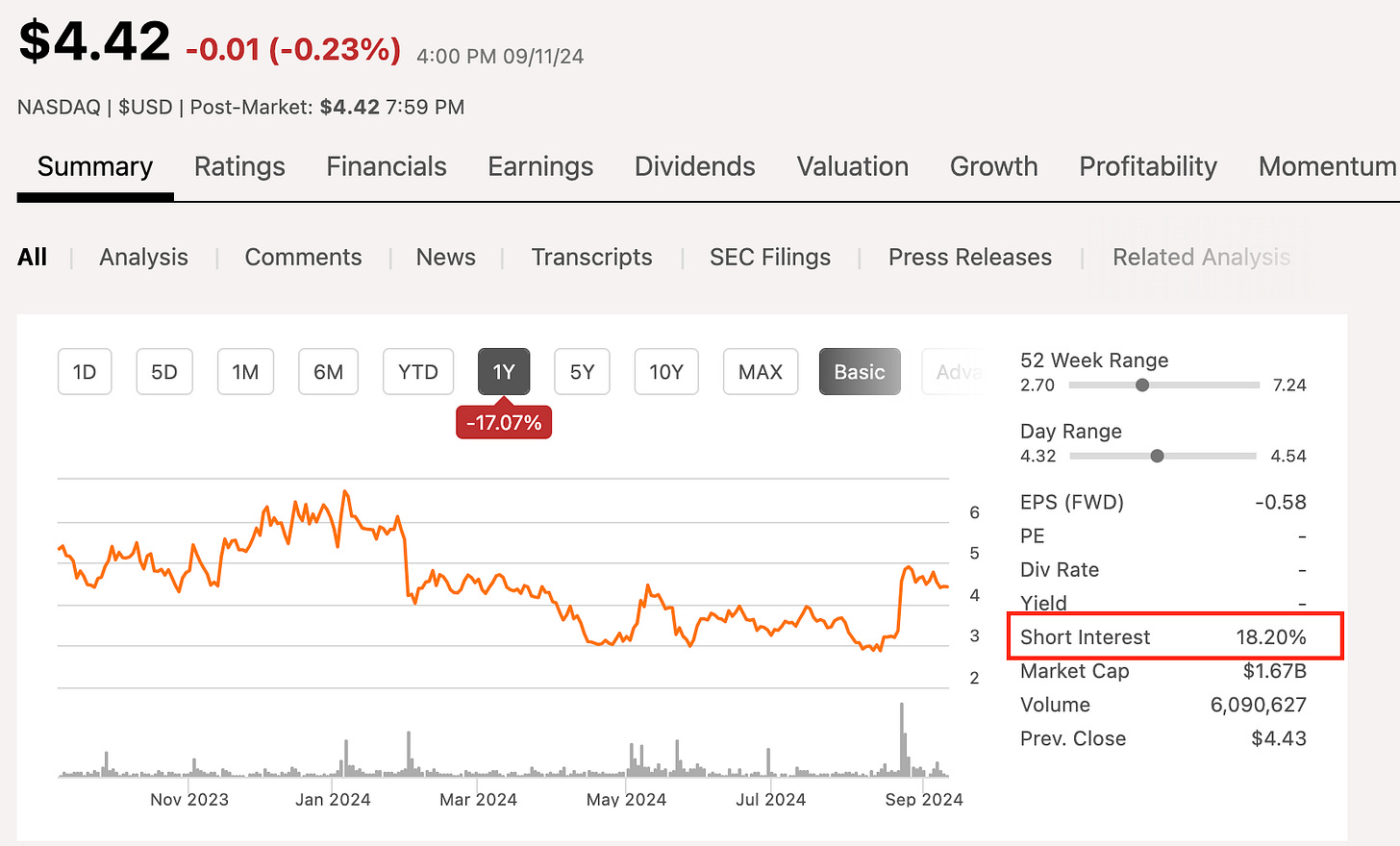Image resolution: width=1400 pixels, height=846 pixels.
Task: Open the Growth tab
Action: (x=994, y=167)
